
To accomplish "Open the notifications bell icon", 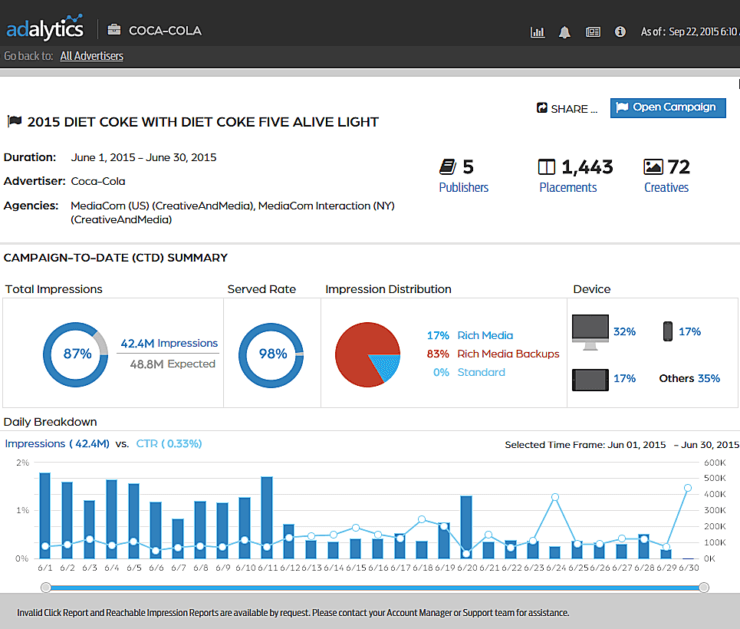I will coord(564,32).
